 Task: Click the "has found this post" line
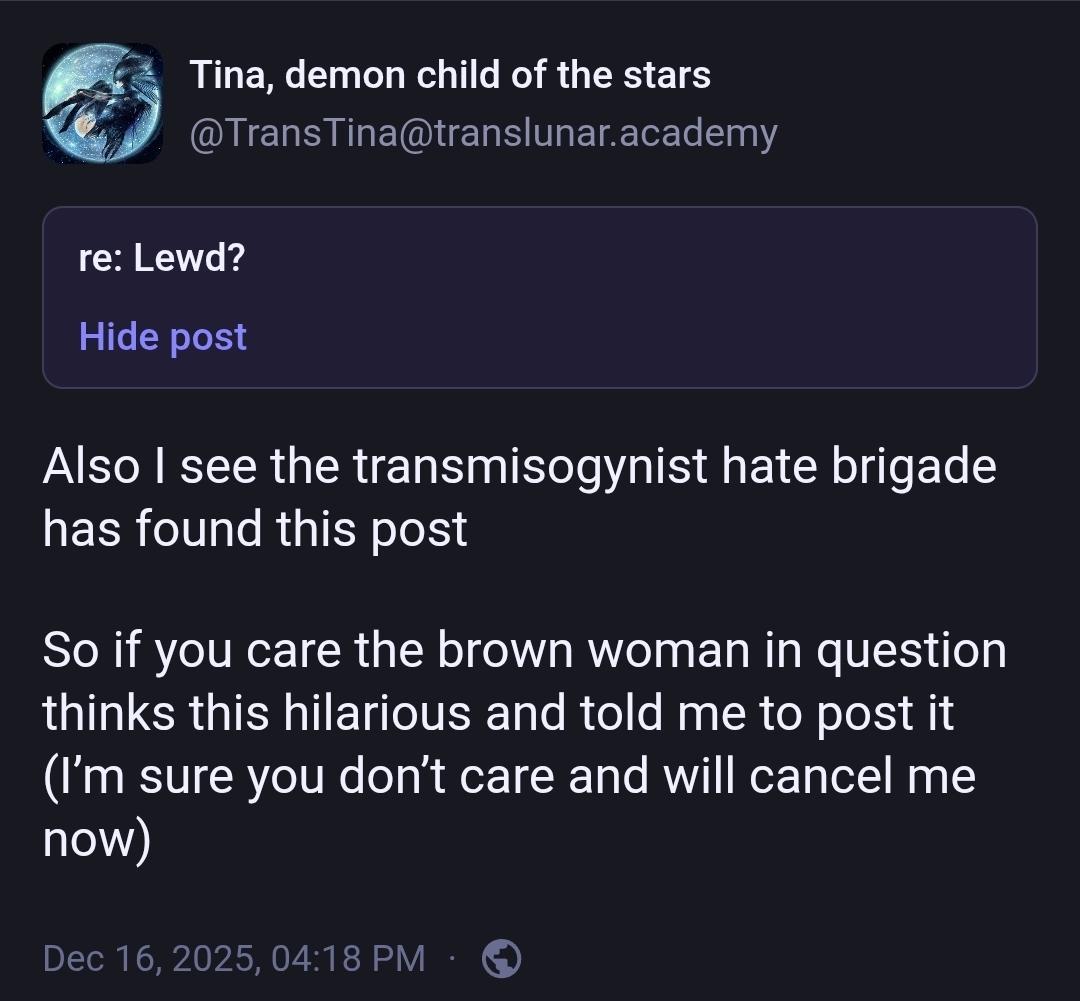255,527
